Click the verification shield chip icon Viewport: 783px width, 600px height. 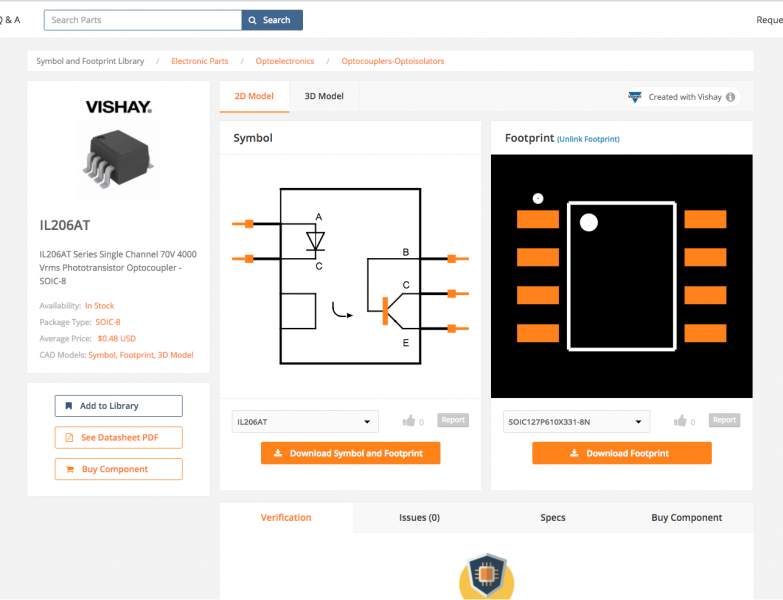tap(486, 576)
